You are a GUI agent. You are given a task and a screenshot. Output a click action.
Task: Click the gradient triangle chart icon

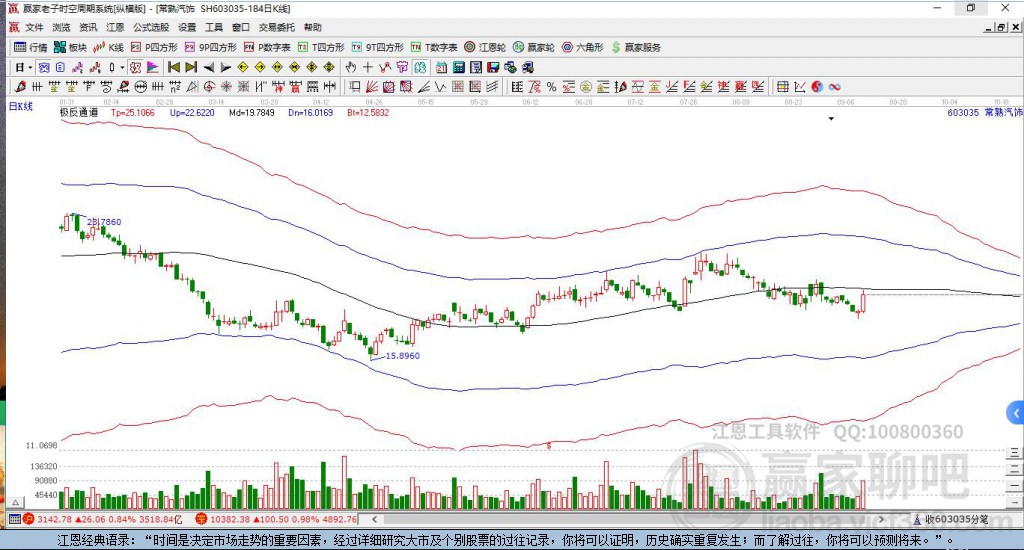152,67
